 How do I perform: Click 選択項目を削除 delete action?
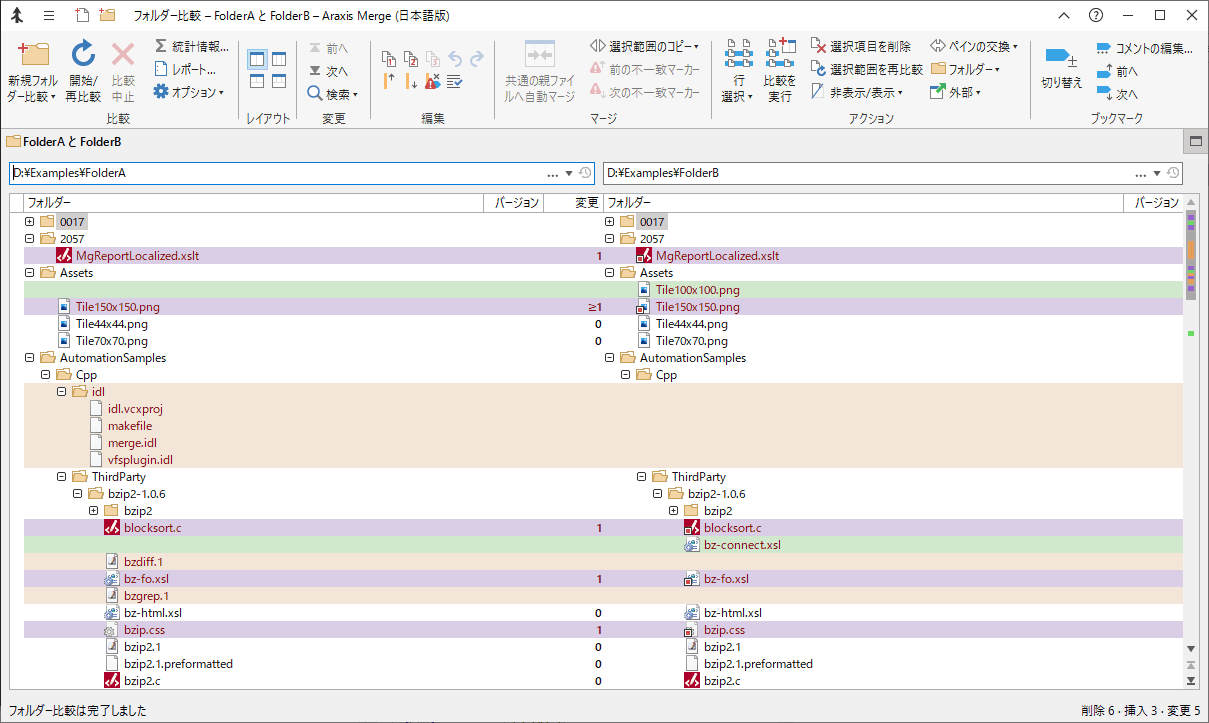(861, 46)
